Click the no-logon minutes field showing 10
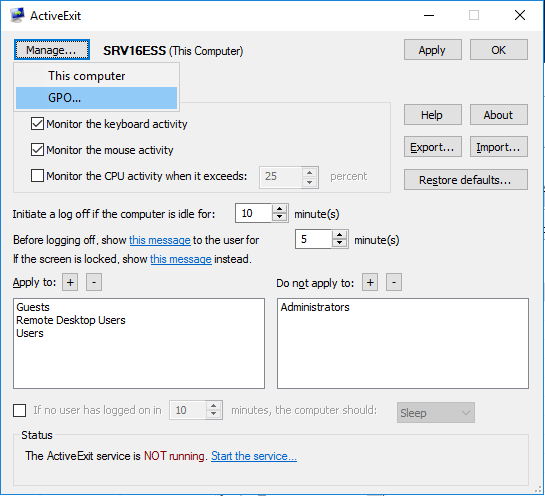This screenshot has height=496, width=545. point(188,410)
